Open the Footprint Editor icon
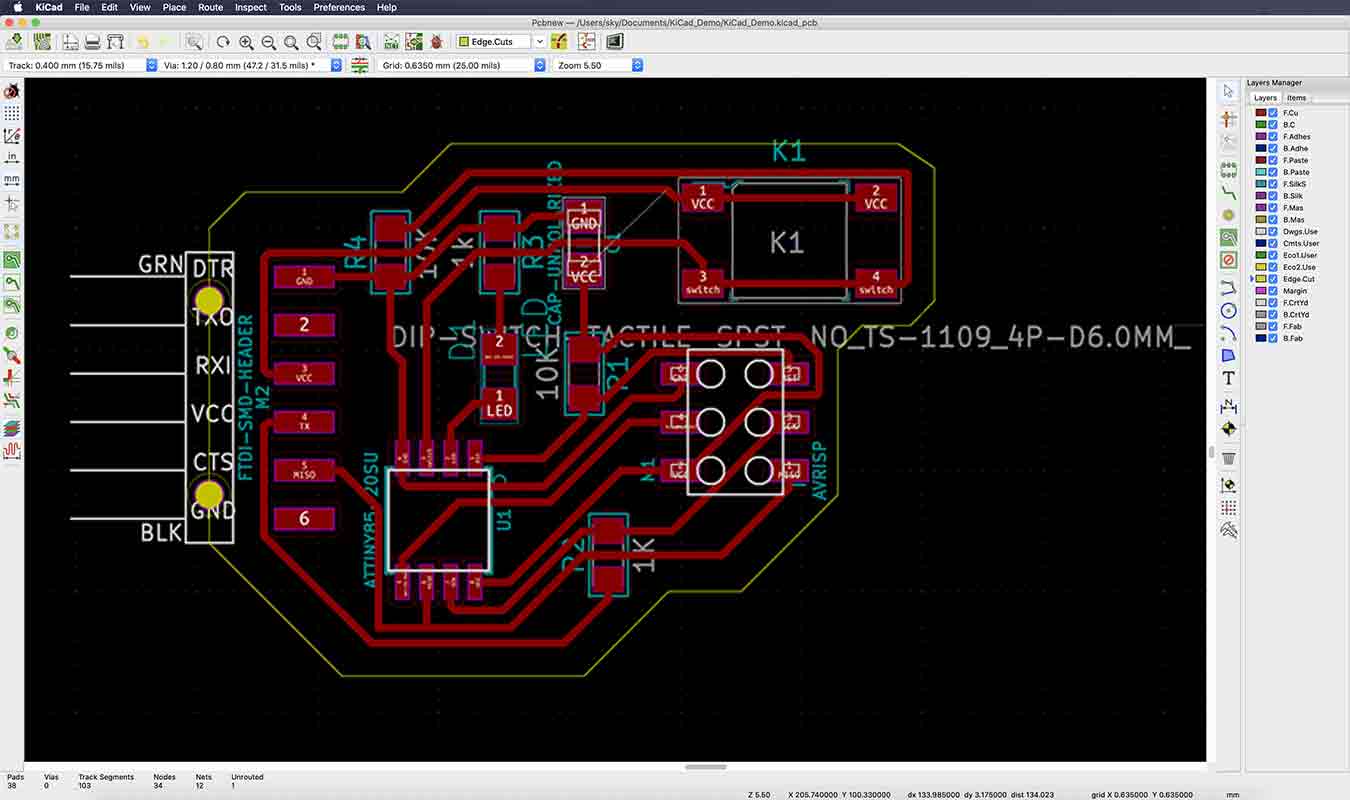This screenshot has width=1350, height=800. click(340, 42)
